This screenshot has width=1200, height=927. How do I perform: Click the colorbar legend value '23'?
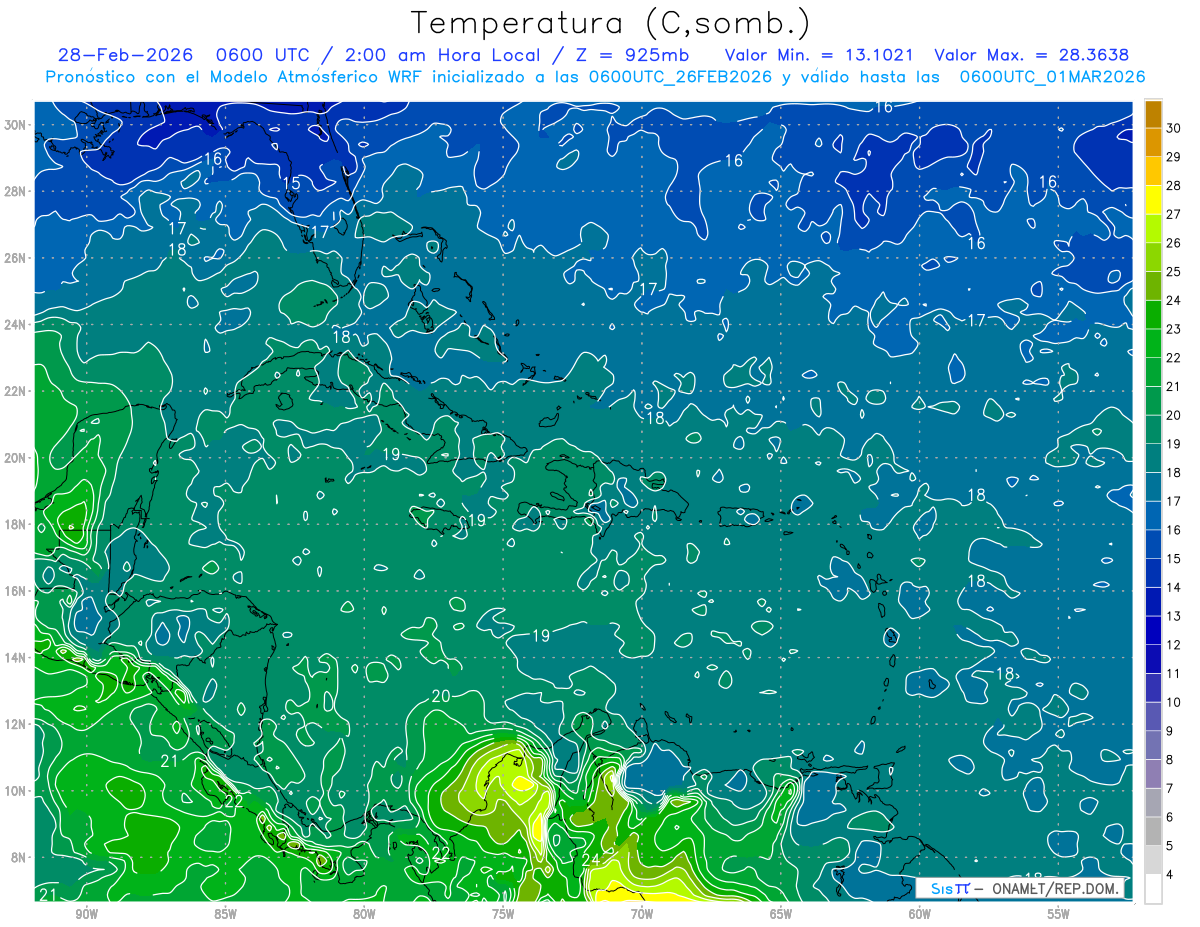pos(1173,329)
